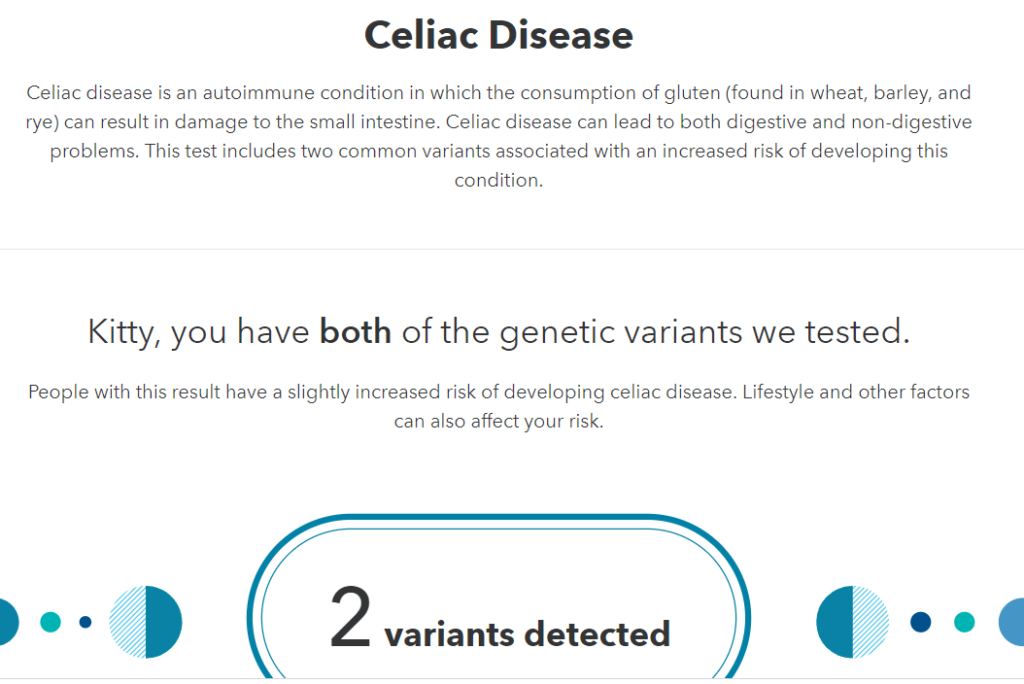Click the bold word 'both' in headline

355,331
